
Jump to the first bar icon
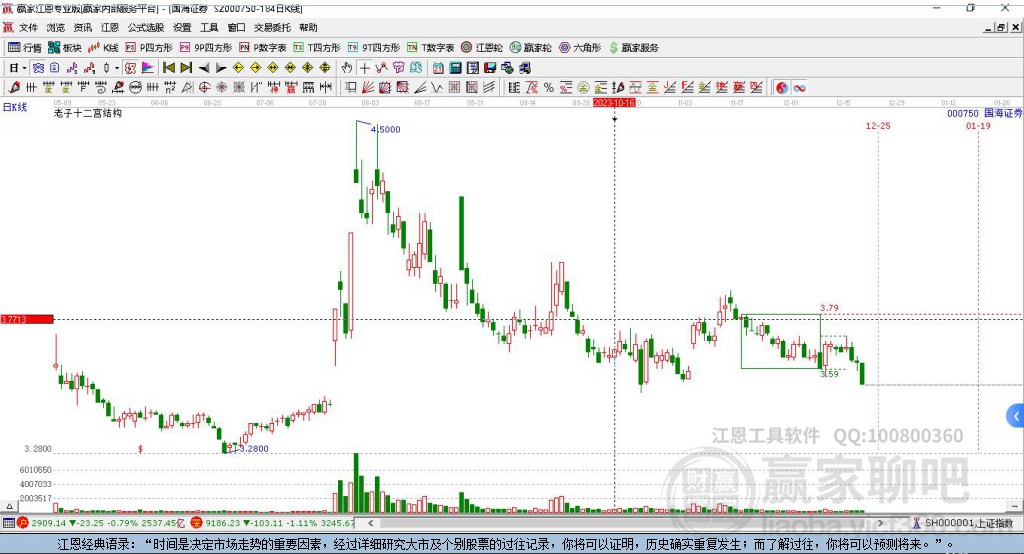[x=168, y=68]
